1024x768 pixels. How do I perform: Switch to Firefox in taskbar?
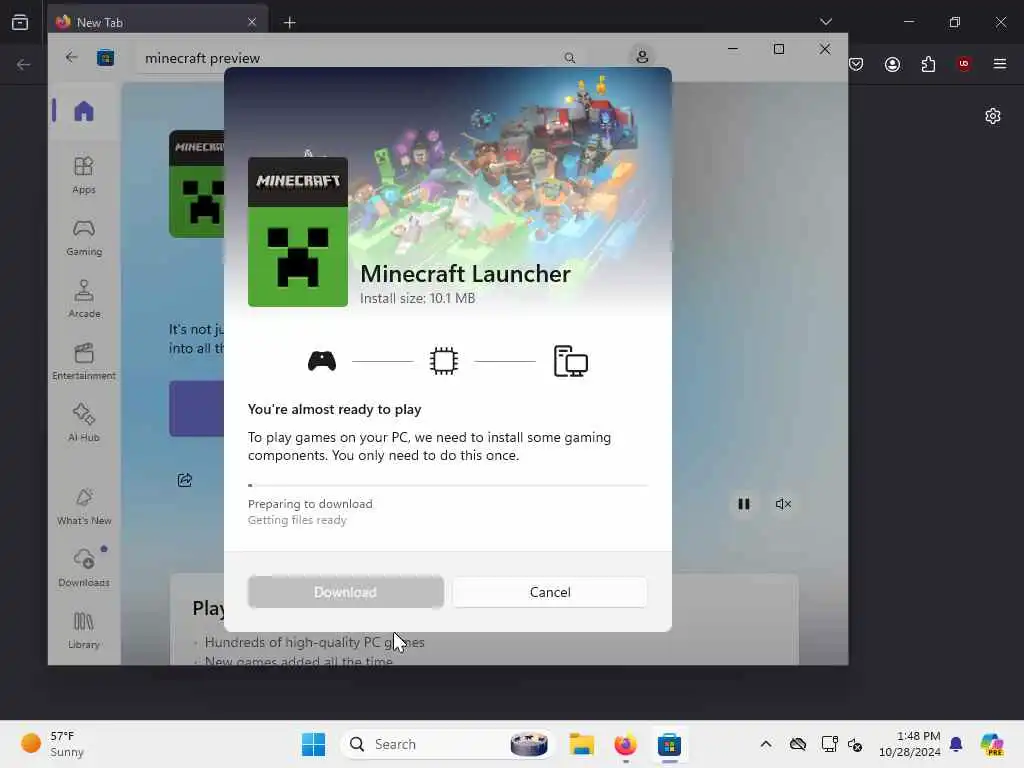coord(625,744)
